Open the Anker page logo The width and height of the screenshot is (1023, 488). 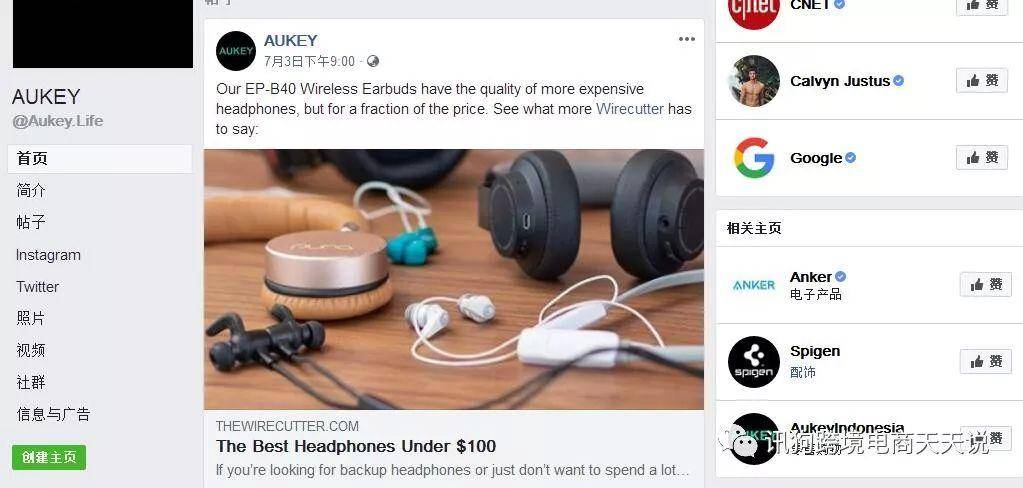click(754, 285)
